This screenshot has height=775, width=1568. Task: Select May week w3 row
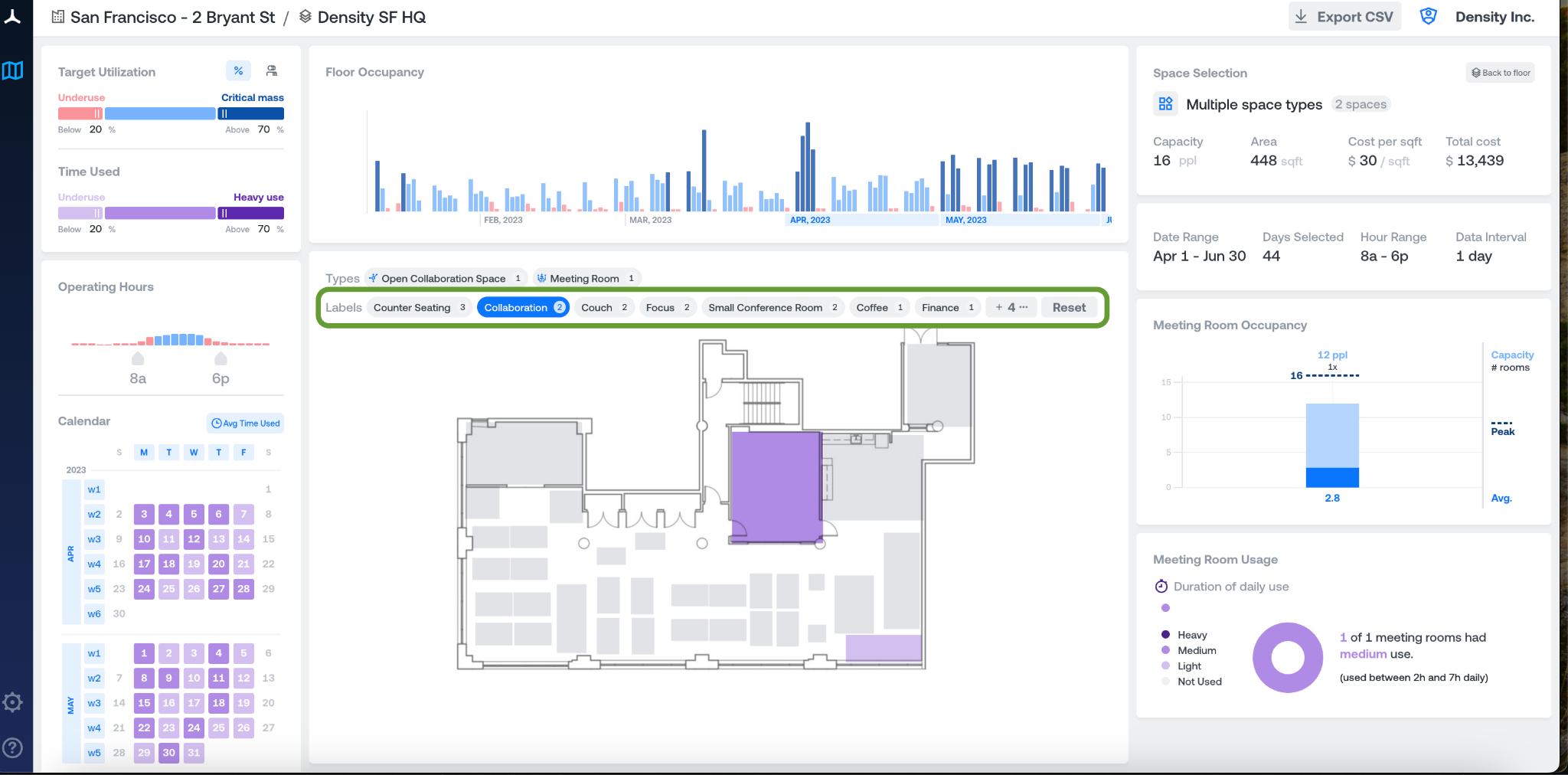(94, 703)
